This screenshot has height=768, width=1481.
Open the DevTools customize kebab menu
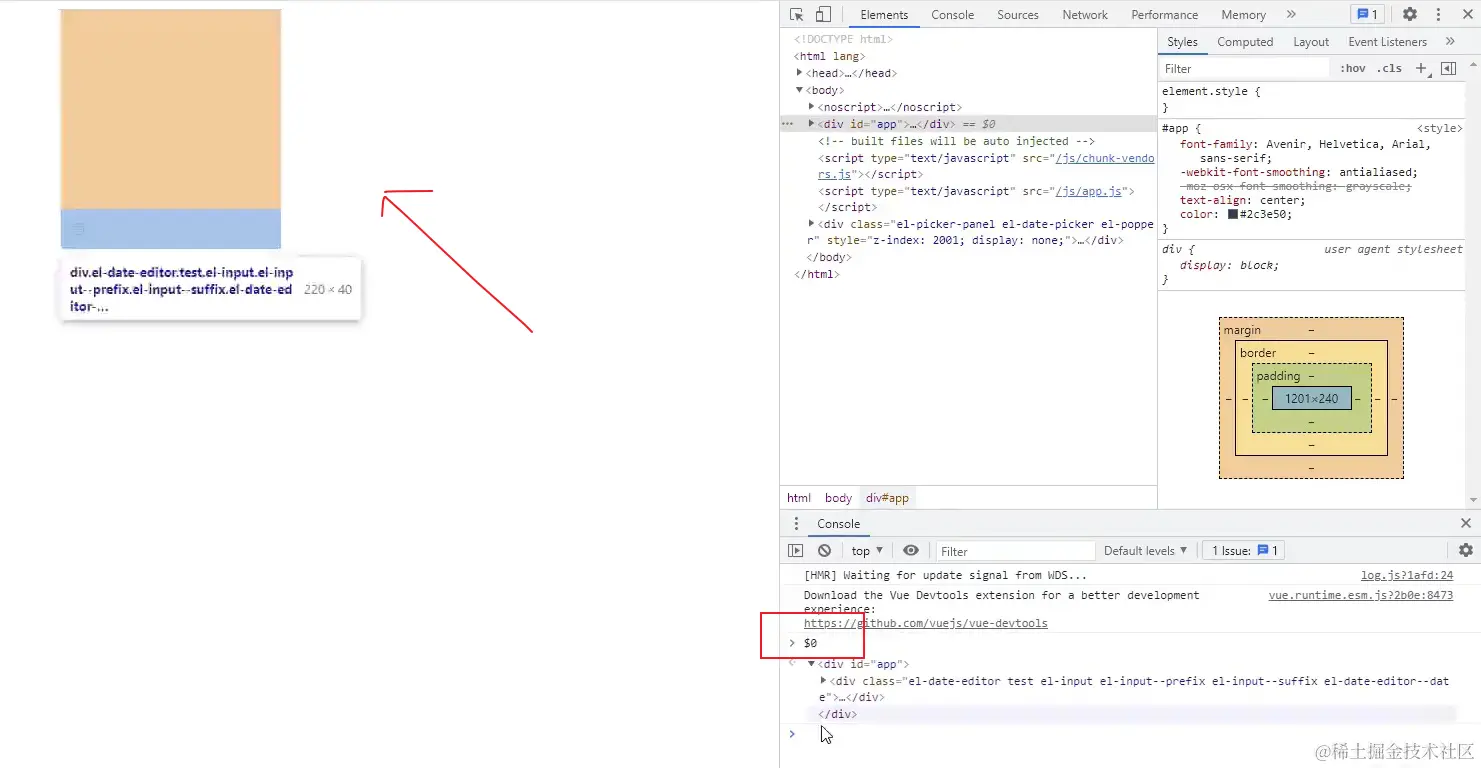[1439, 14]
